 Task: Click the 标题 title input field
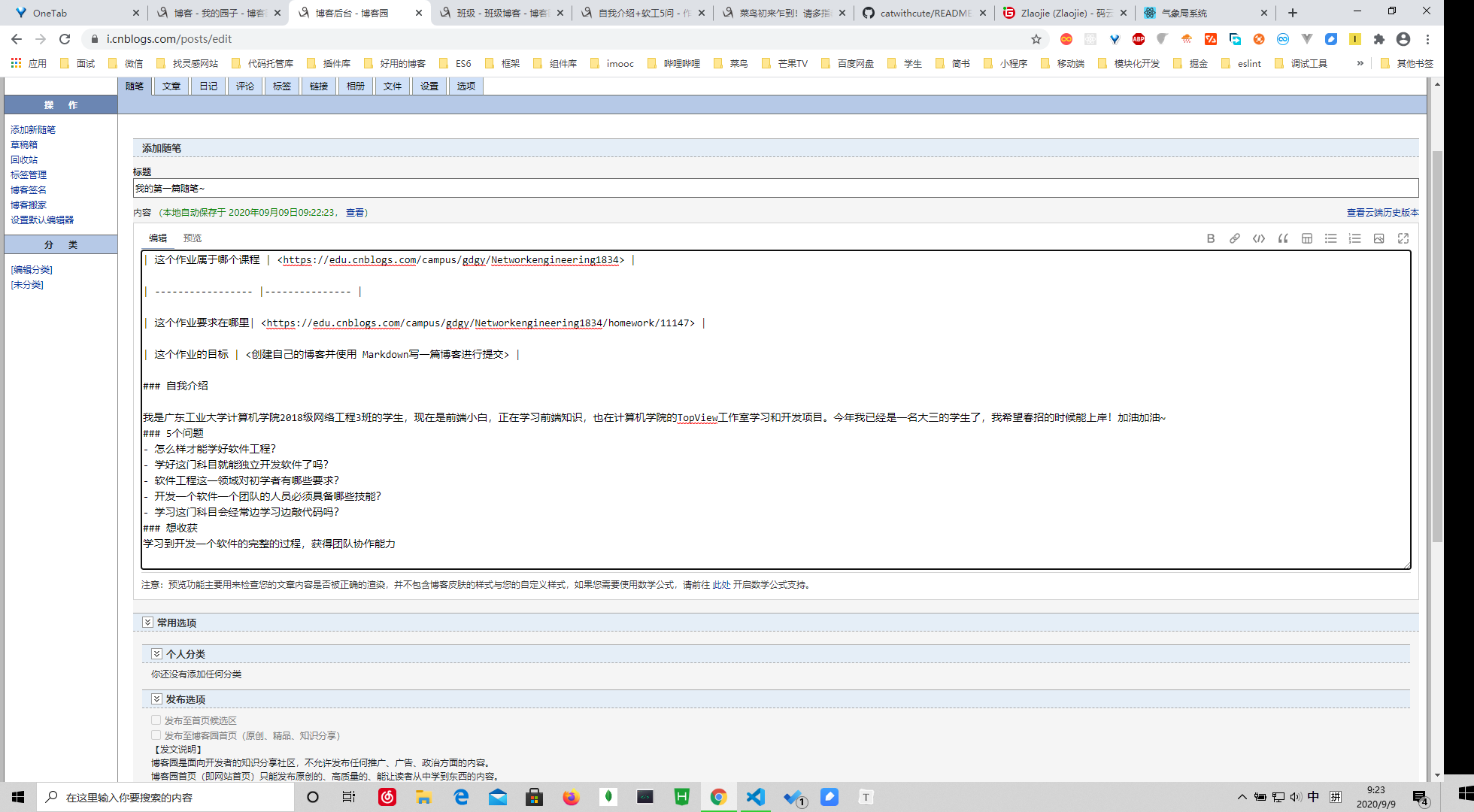pyautogui.click(x=775, y=189)
